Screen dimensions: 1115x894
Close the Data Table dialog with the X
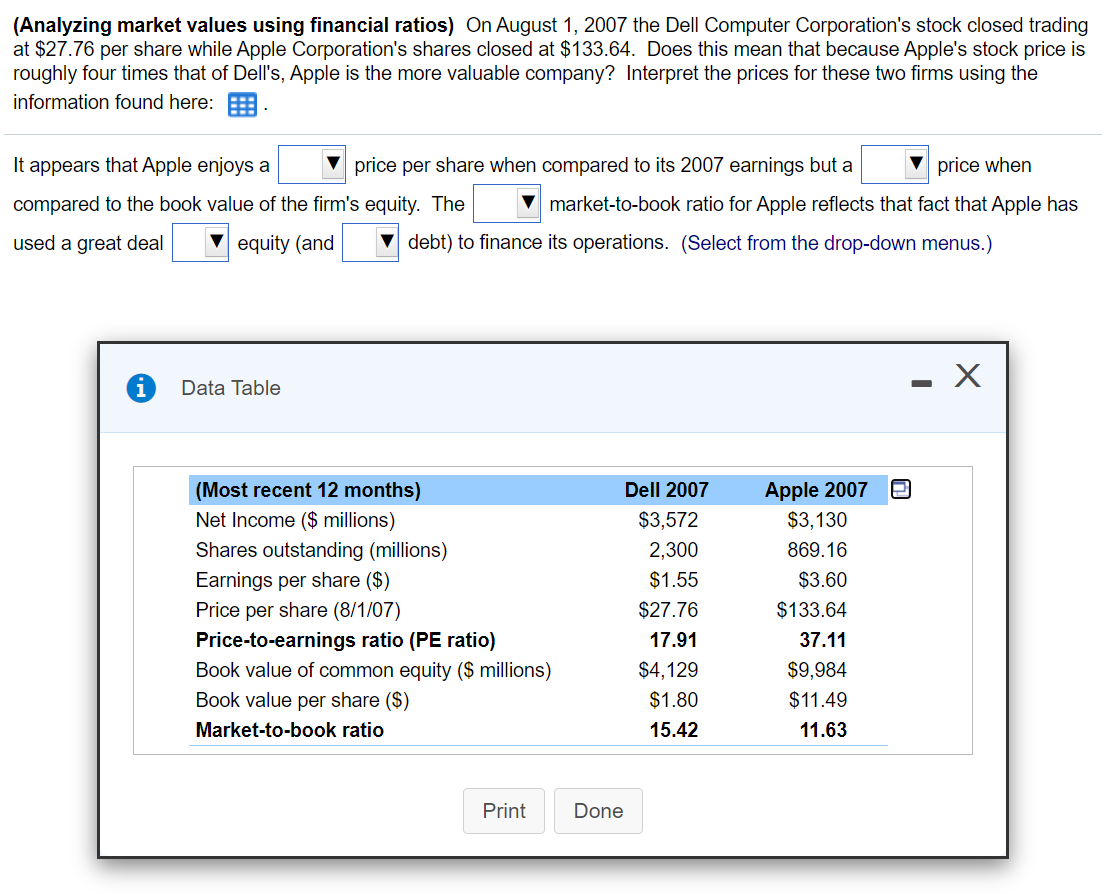point(966,376)
